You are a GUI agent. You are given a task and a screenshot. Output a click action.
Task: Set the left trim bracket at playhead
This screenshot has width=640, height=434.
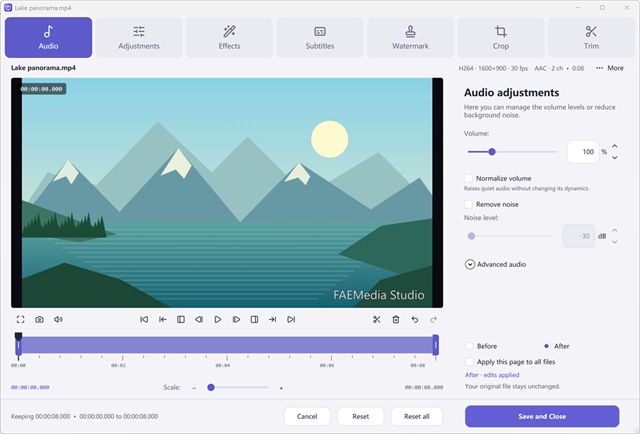coord(181,320)
